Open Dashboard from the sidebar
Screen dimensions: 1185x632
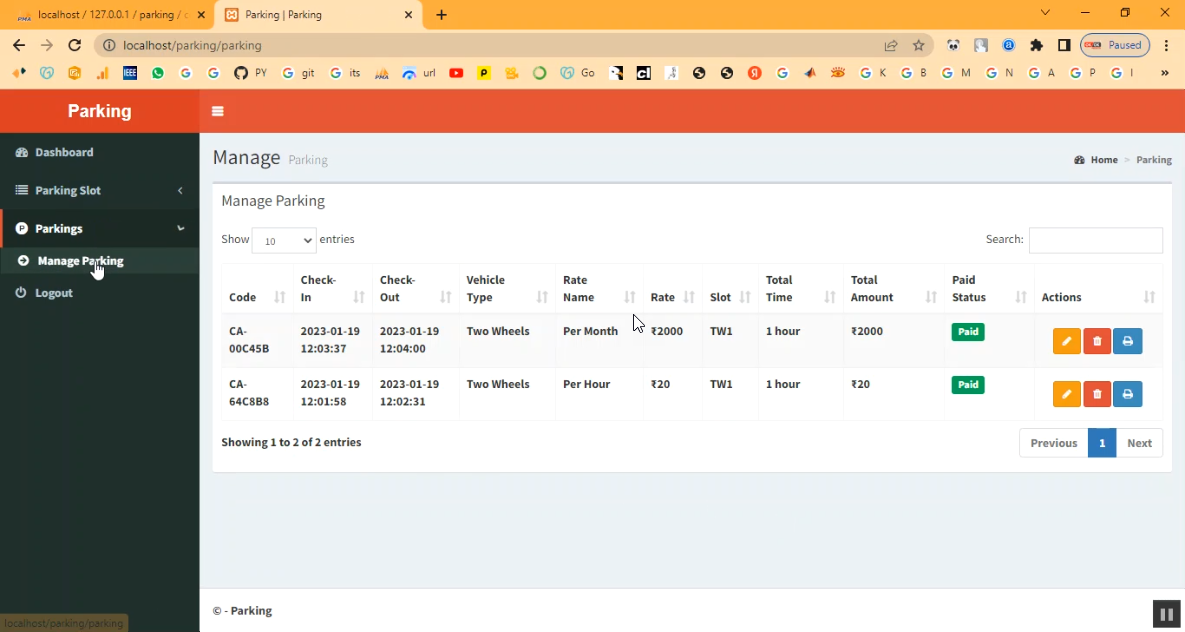point(64,152)
